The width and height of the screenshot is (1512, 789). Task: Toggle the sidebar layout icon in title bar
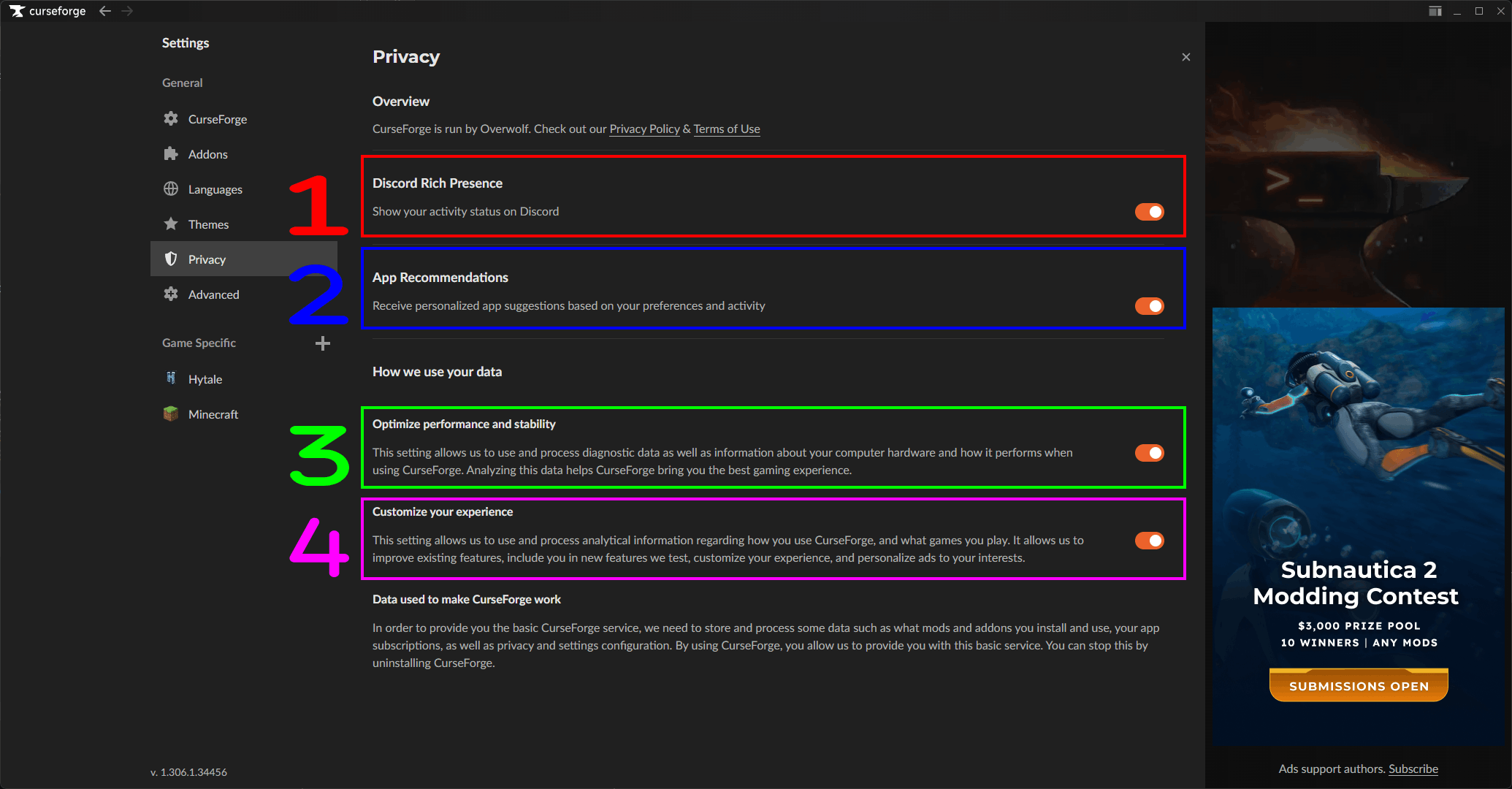click(1435, 11)
